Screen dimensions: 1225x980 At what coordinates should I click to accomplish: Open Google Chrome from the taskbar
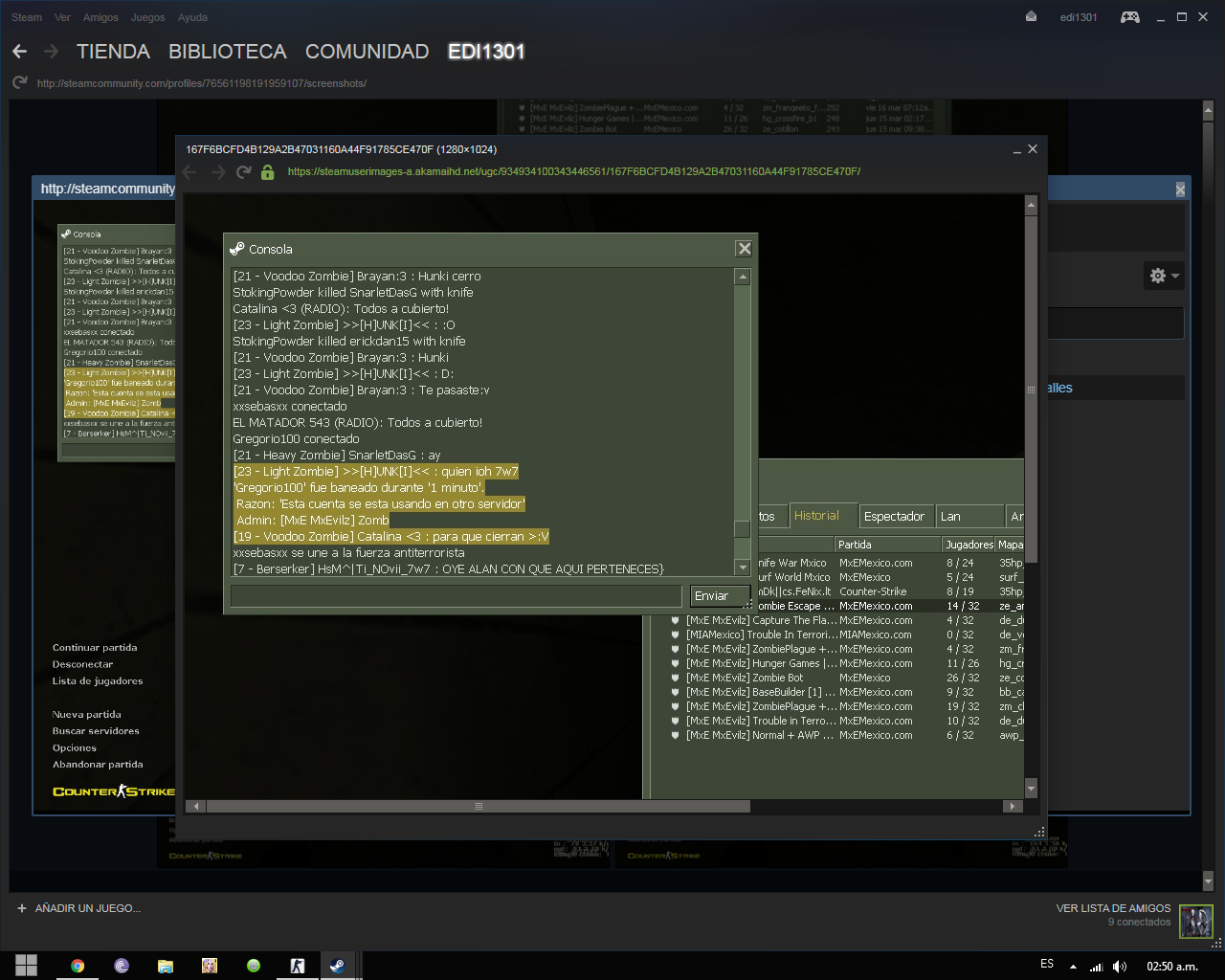pos(78,966)
